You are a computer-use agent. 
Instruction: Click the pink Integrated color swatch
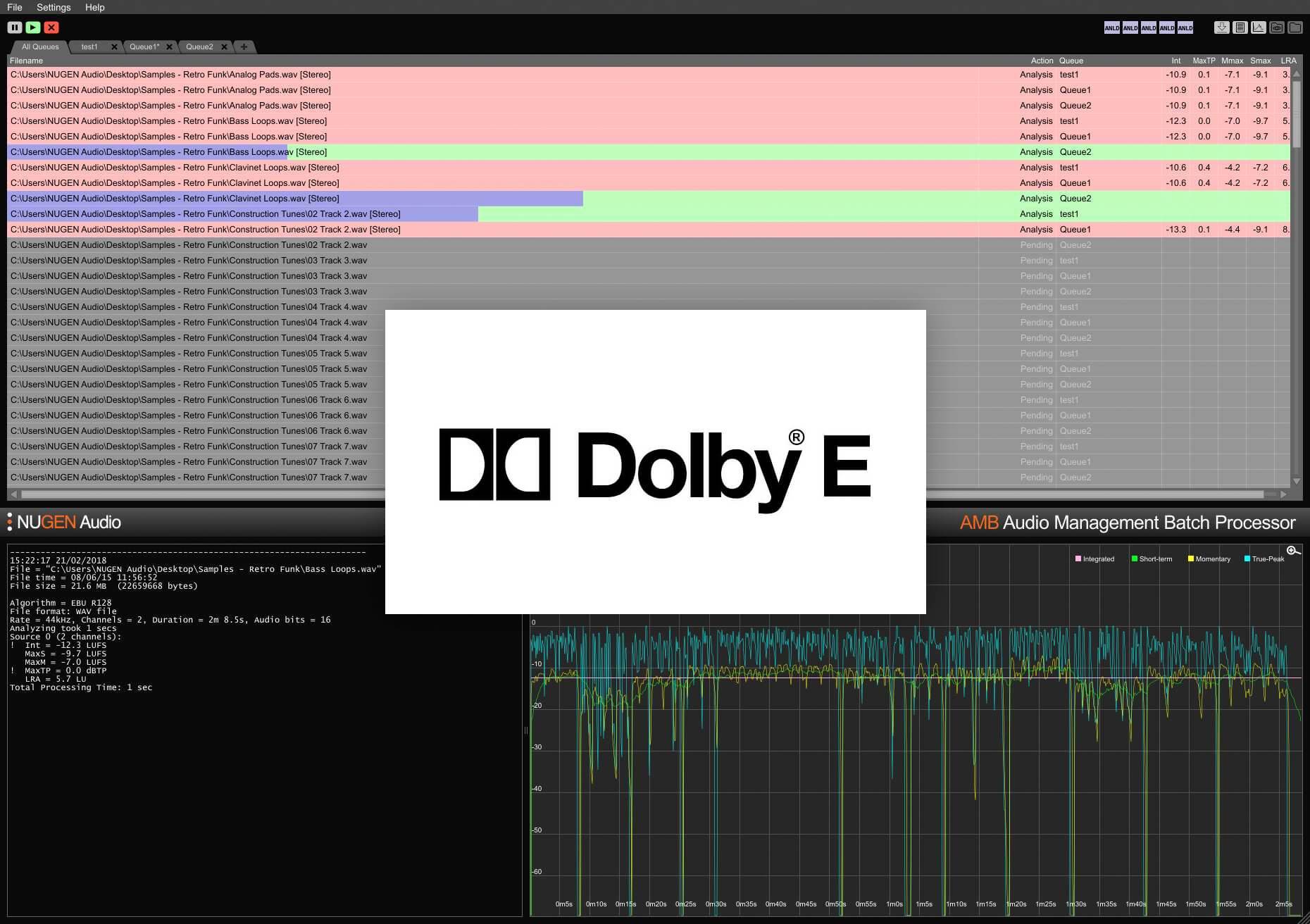1078,558
